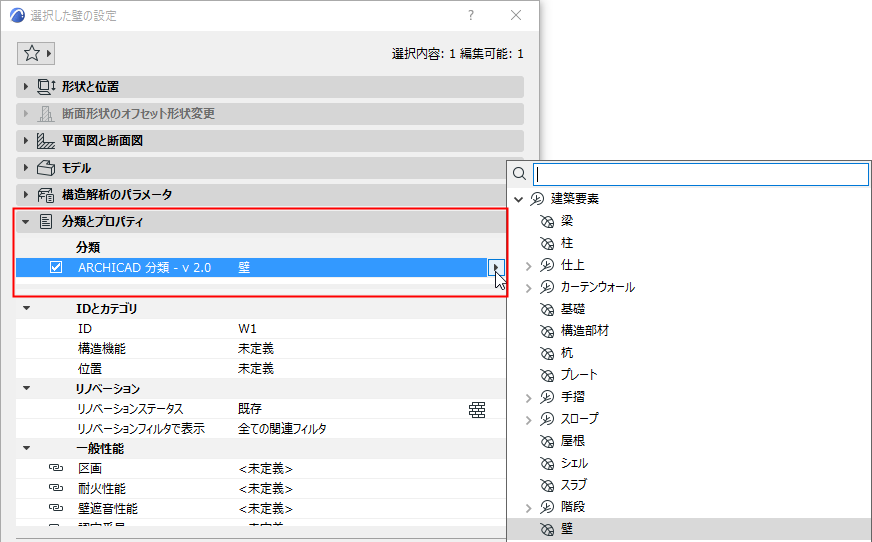Click the 平面図と断面図 hatch icon
Image resolution: width=872 pixels, height=542 pixels.
point(46,141)
